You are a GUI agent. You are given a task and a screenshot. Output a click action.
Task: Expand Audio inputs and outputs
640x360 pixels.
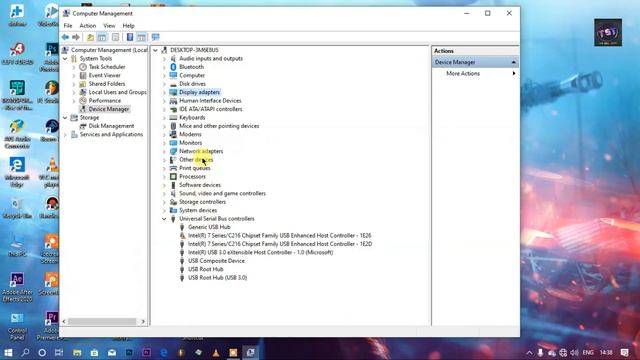coord(164,59)
